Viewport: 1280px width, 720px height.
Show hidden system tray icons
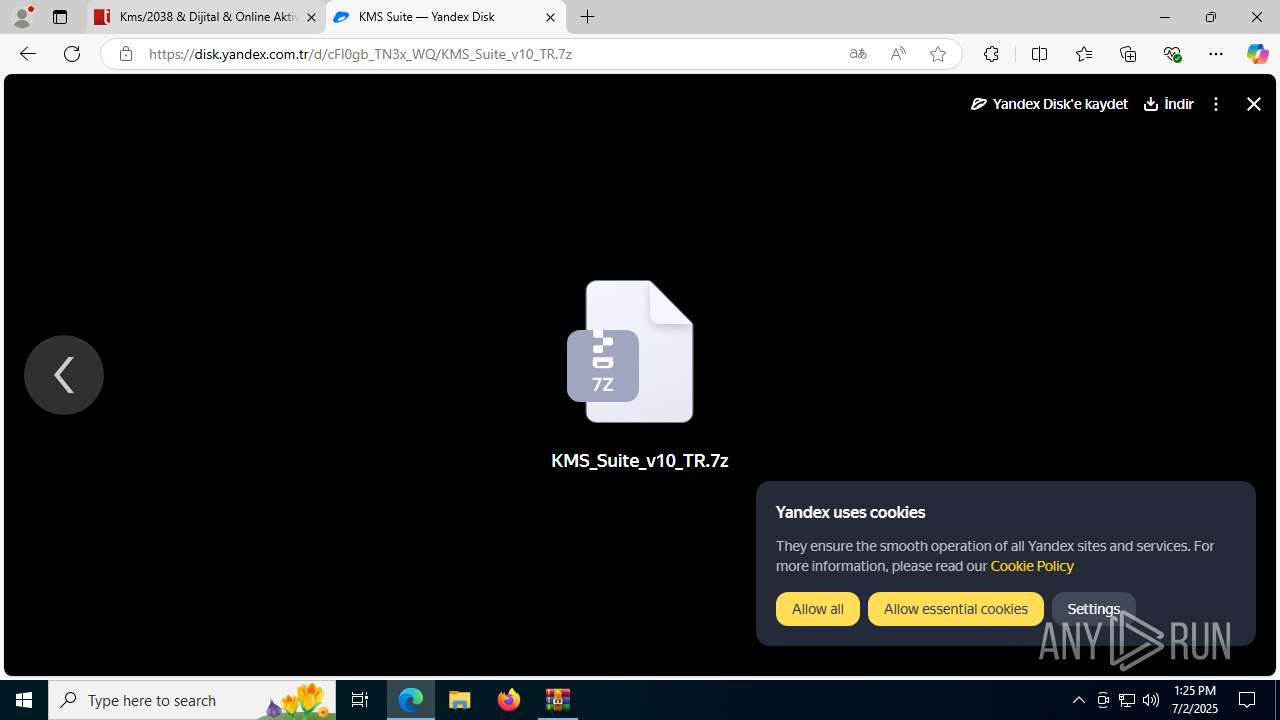click(x=1078, y=700)
